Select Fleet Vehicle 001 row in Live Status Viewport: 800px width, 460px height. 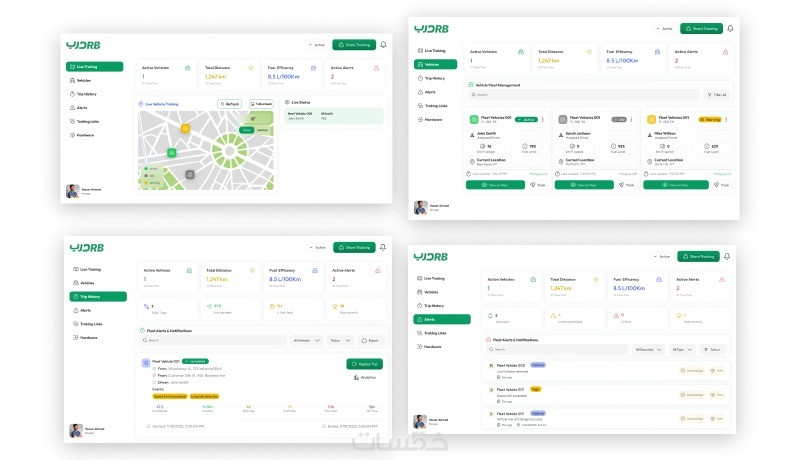(333, 116)
